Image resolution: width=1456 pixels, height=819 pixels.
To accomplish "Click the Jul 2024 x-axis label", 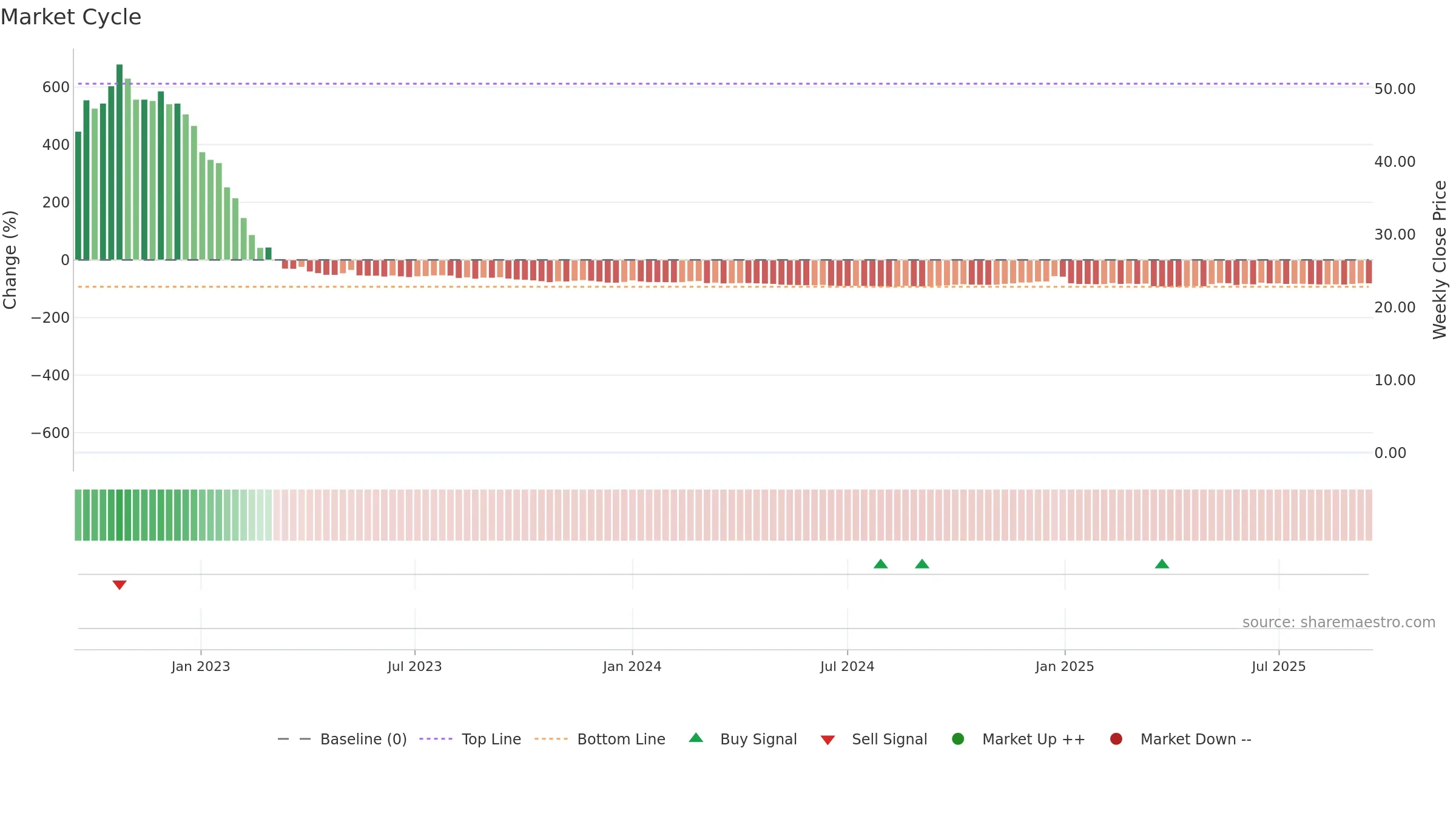I will pos(848,666).
